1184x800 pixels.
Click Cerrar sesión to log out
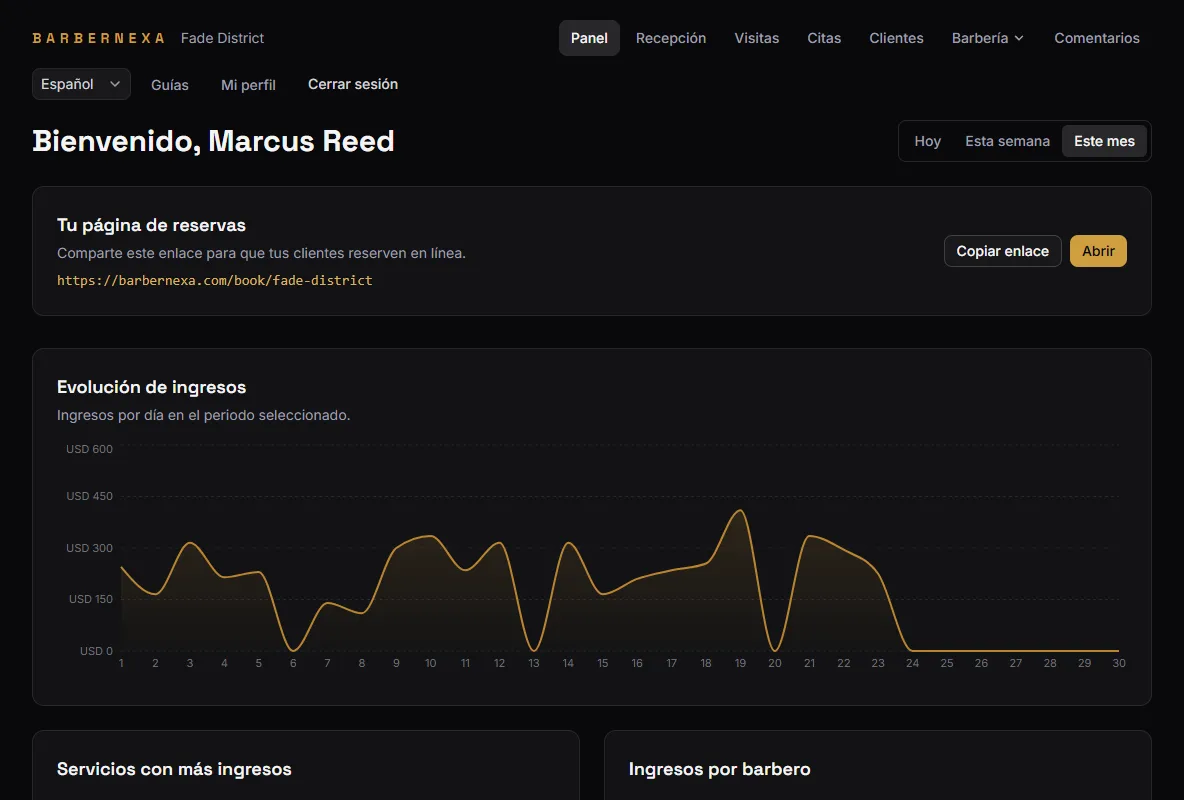(353, 84)
